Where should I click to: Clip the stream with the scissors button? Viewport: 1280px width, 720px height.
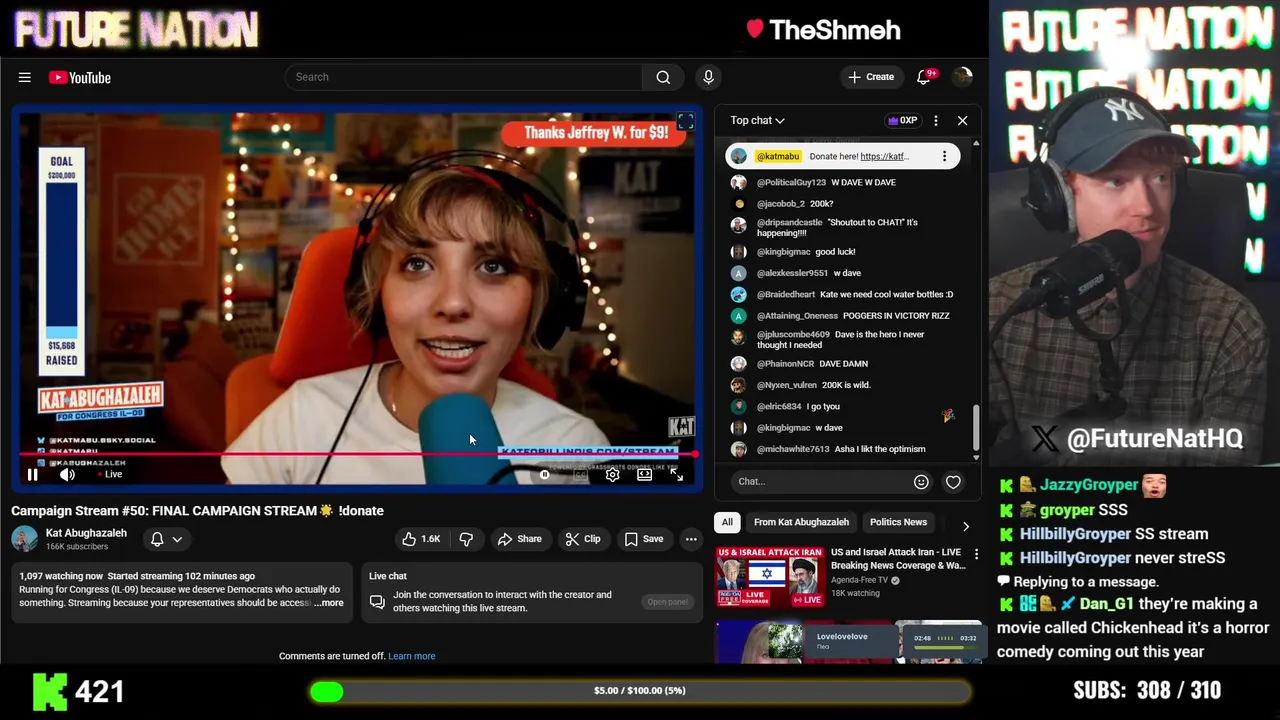point(583,539)
